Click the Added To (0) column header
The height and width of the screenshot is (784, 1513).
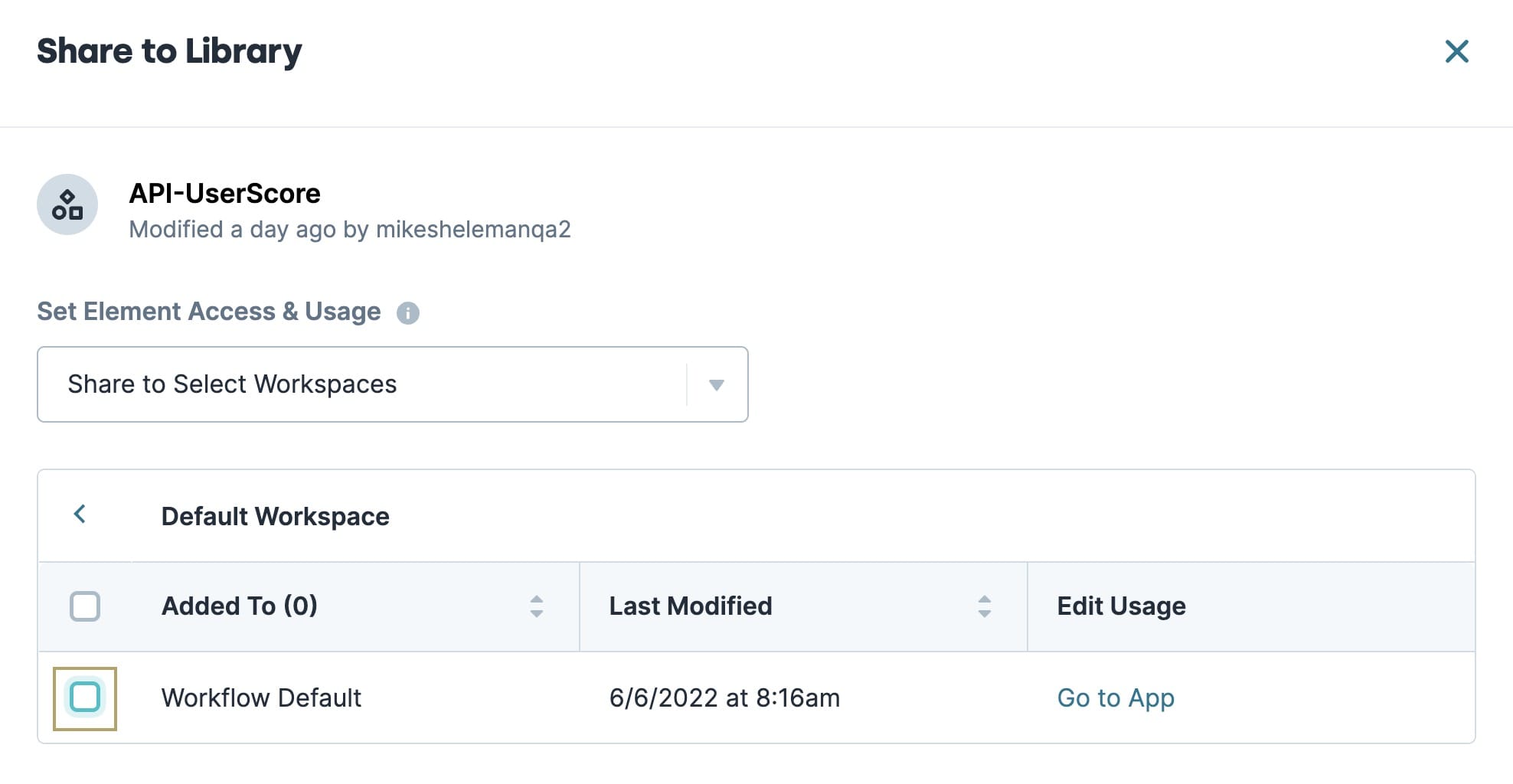click(x=240, y=606)
